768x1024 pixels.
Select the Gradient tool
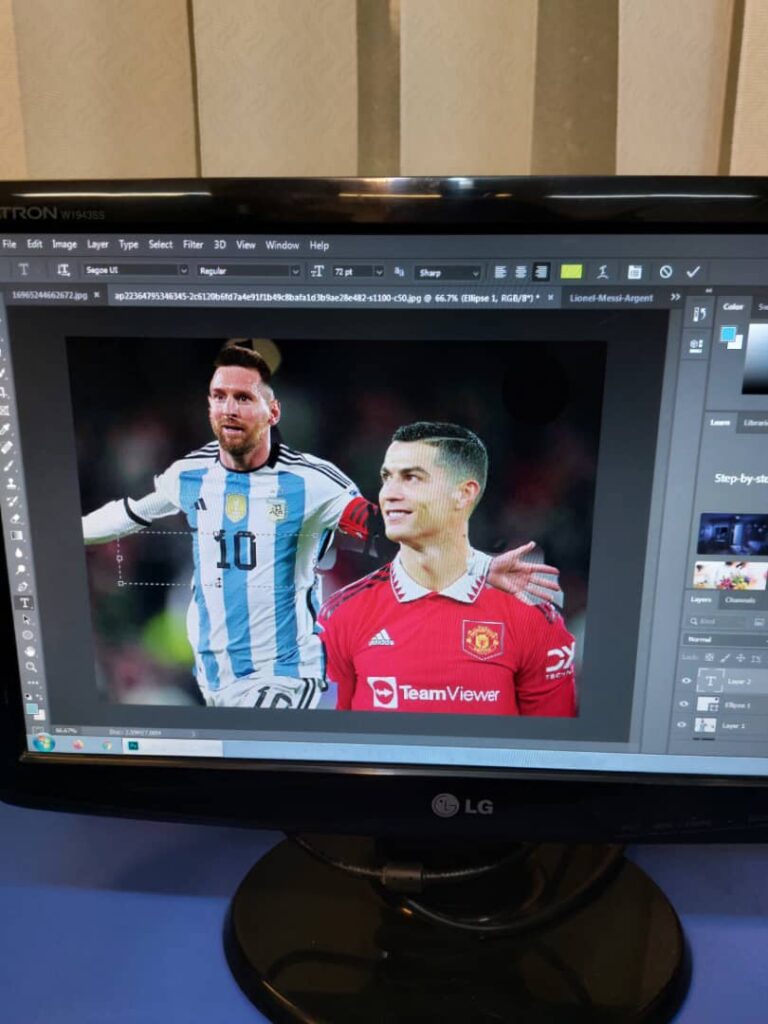(x=15, y=535)
